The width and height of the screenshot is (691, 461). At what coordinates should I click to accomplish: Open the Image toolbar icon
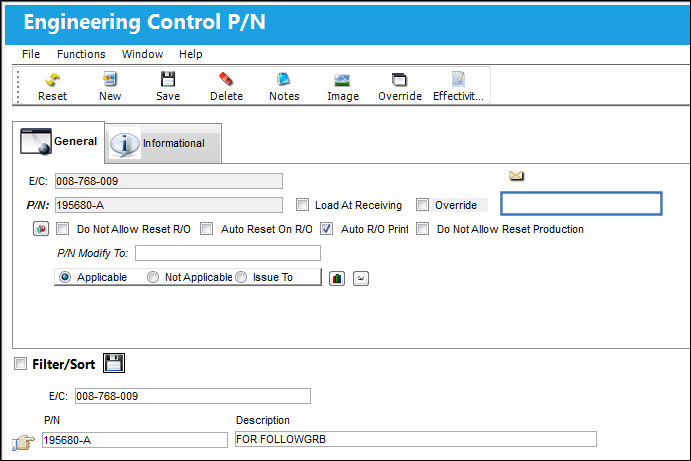point(342,80)
